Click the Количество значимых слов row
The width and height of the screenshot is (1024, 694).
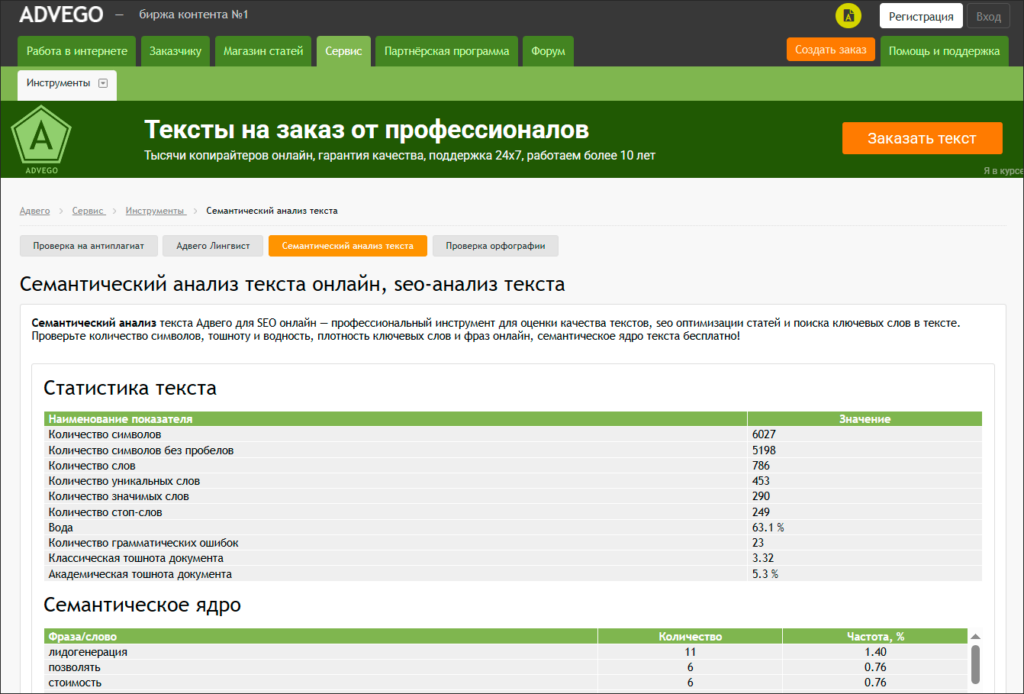(513, 496)
